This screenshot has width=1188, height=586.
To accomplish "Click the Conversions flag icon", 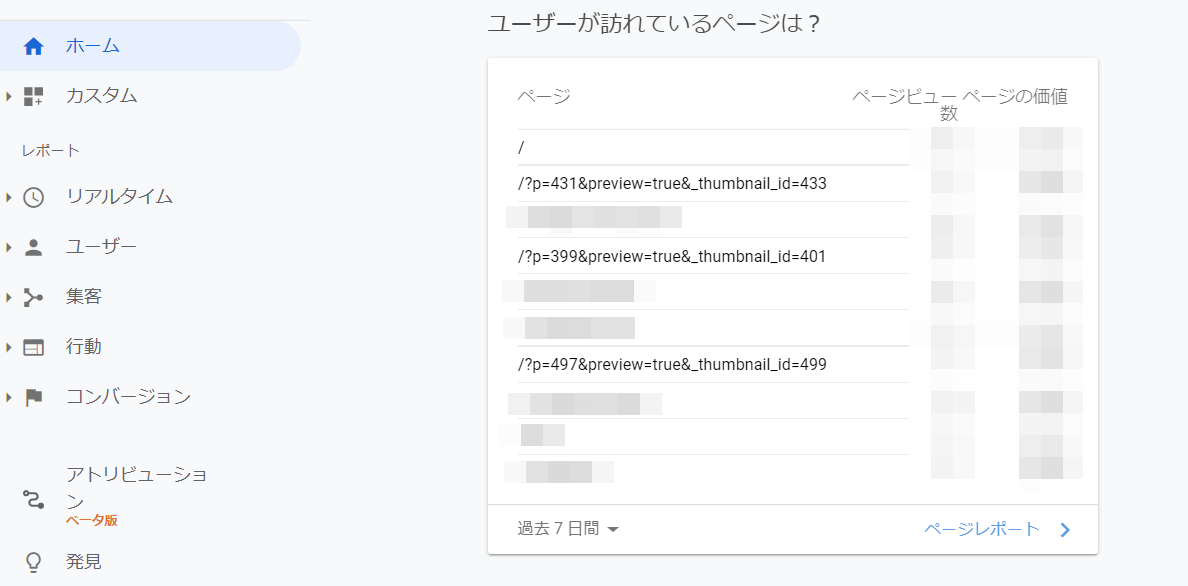I will click(34, 397).
